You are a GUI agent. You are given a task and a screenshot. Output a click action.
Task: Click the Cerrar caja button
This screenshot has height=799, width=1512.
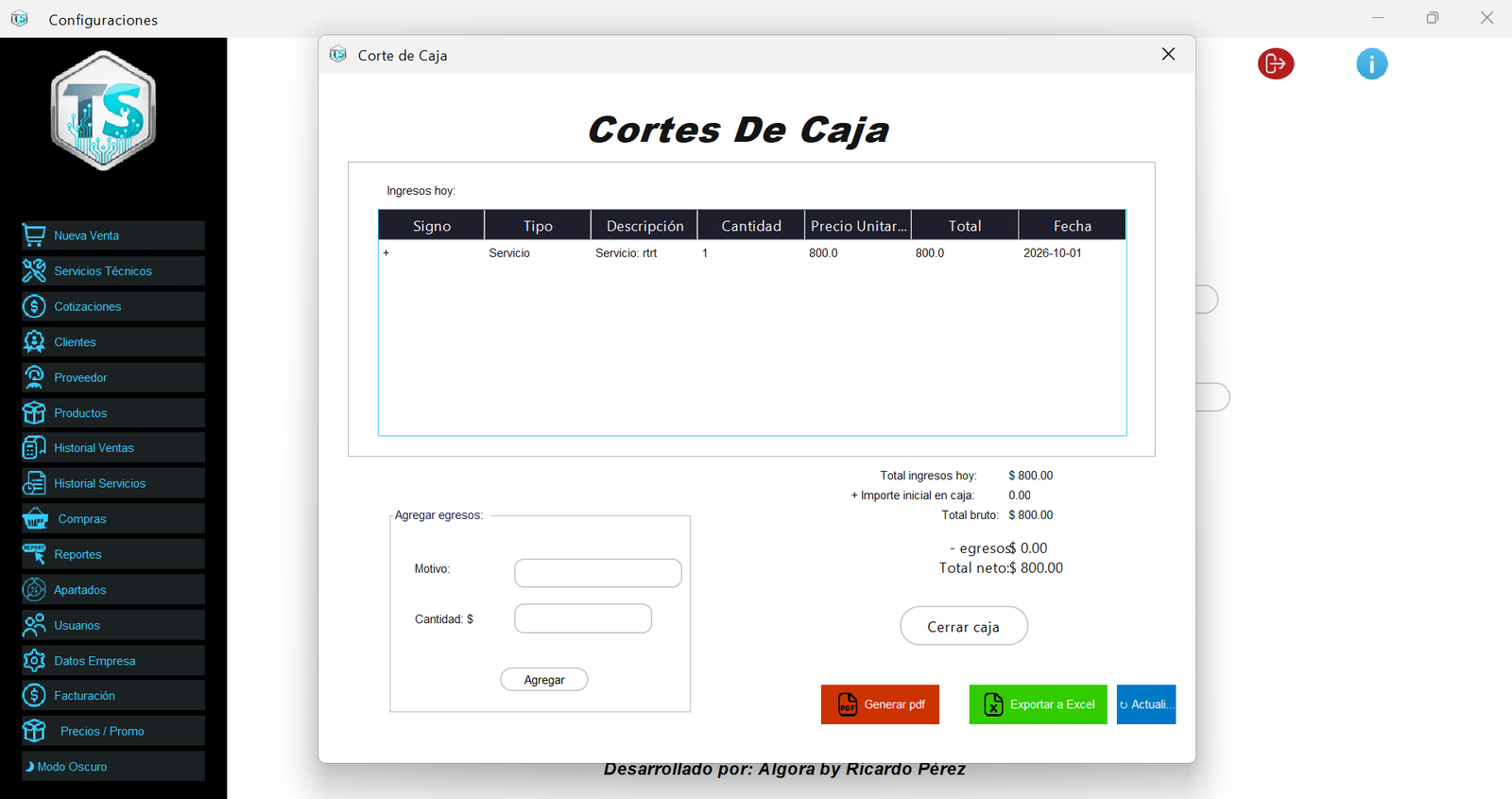click(964, 626)
